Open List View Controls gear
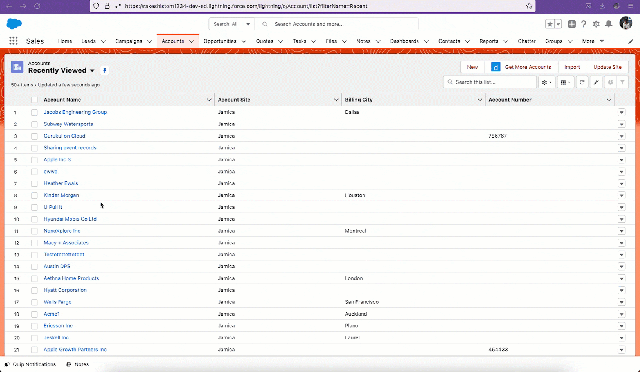The image size is (640, 372). coord(547,82)
